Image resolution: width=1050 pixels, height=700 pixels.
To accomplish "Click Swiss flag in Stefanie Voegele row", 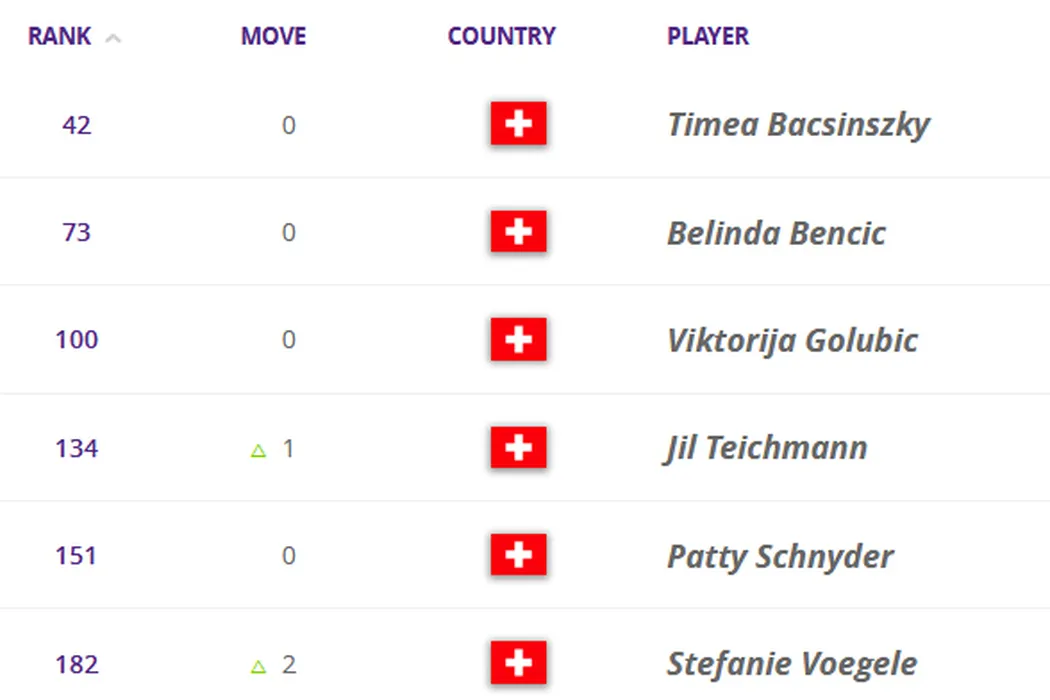I will (518, 664).
